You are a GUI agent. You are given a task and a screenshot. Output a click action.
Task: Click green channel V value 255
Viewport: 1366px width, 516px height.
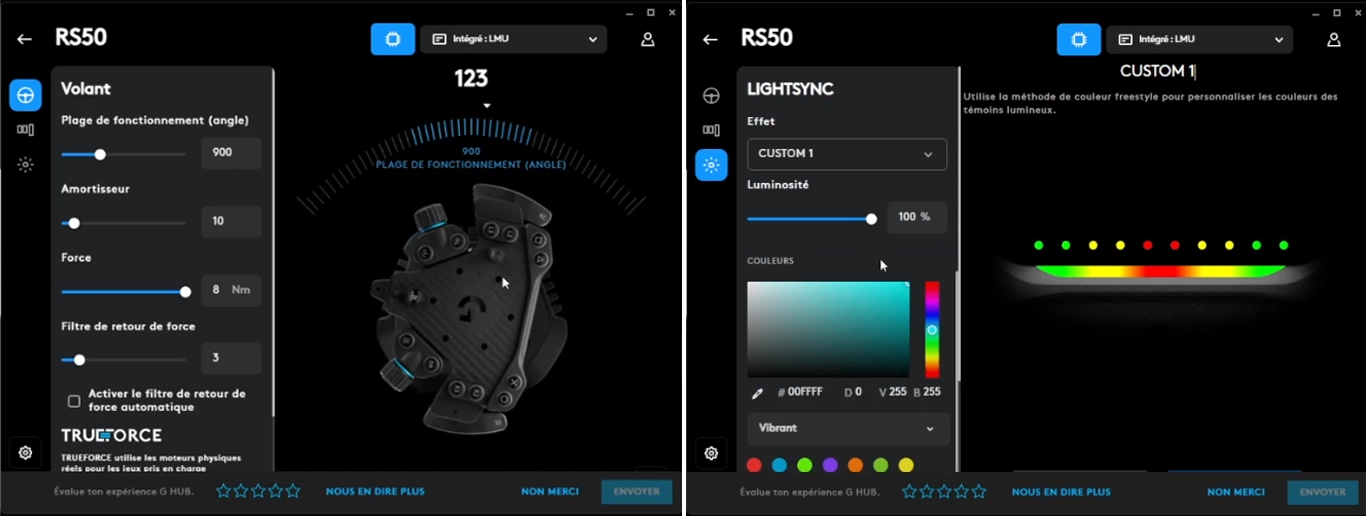(897, 392)
